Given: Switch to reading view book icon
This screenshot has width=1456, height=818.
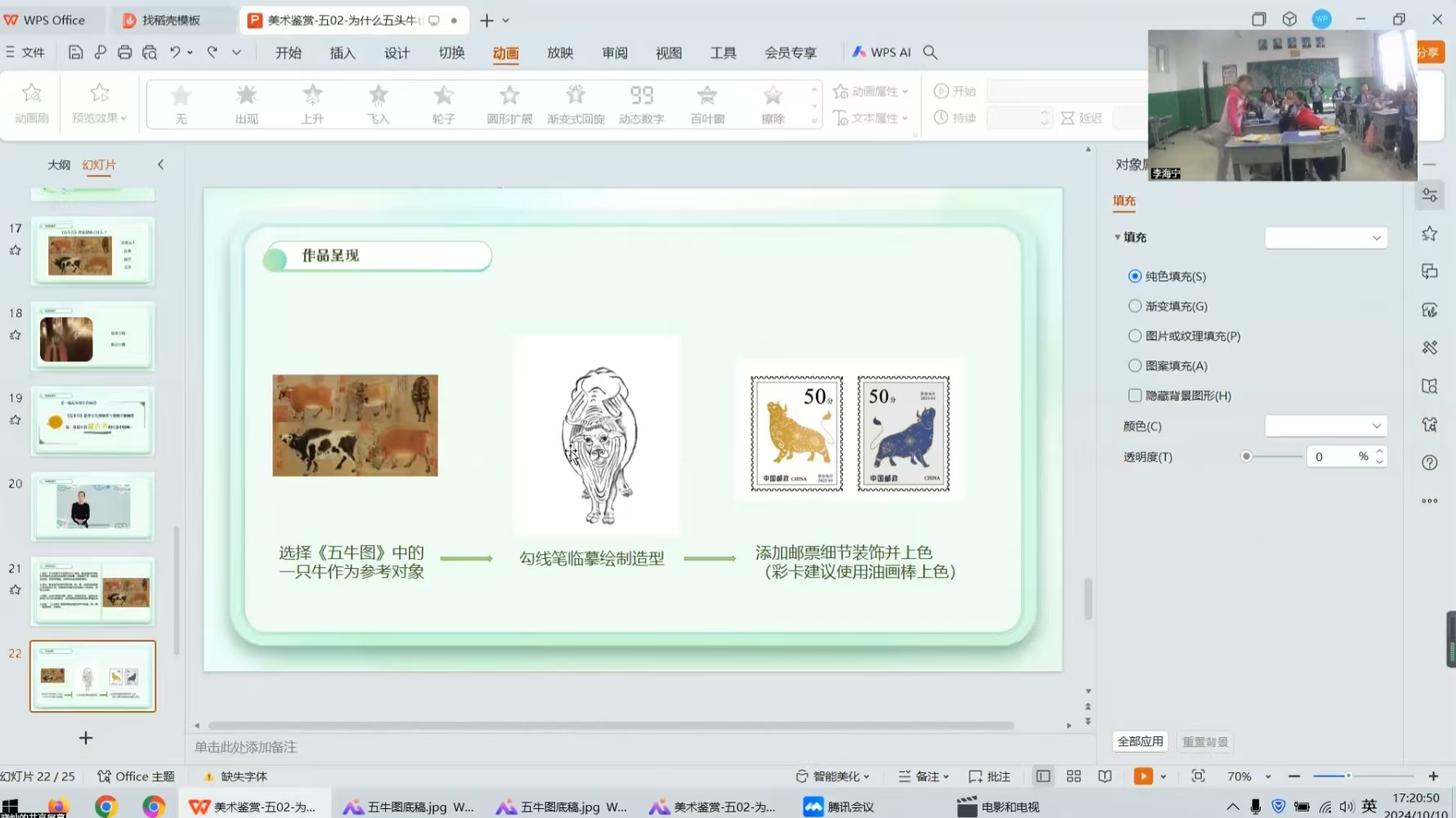Looking at the screenshot, I should [1104, 776].
